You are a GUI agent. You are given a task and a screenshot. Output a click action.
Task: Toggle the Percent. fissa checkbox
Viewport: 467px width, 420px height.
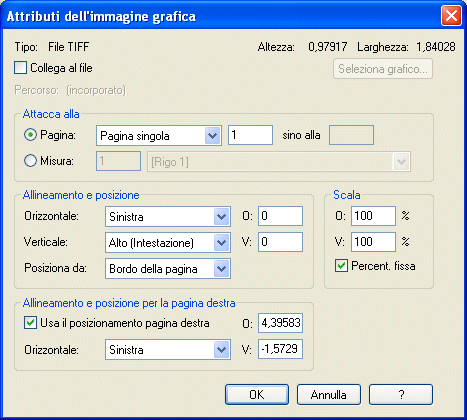341,266
